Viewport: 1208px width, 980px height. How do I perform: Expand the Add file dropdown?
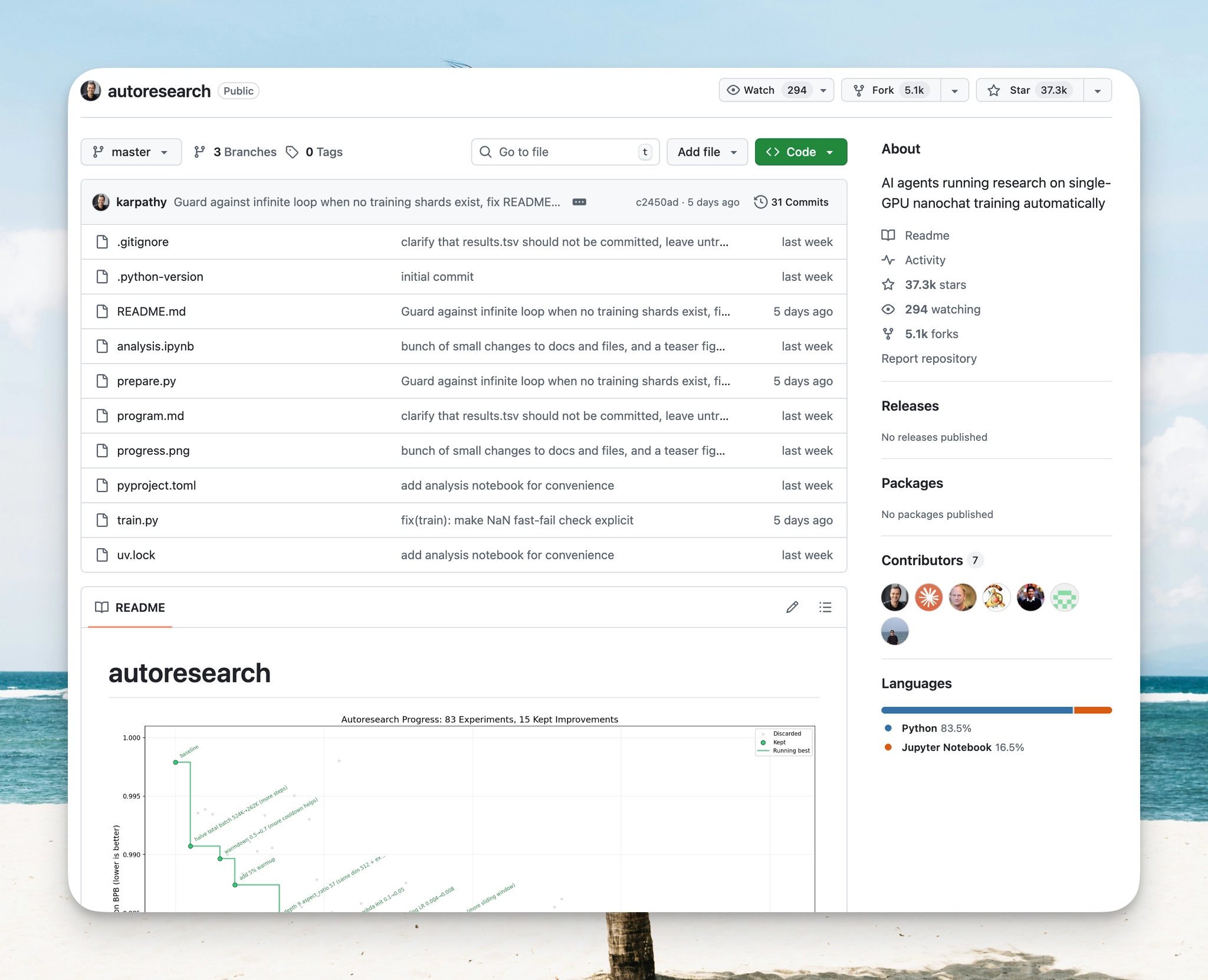click(707, 152)
